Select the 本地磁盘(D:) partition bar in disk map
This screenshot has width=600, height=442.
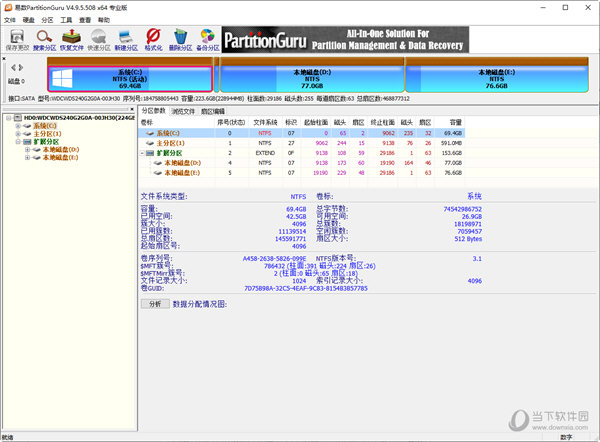pyautogui.click(x=312, y=79)
